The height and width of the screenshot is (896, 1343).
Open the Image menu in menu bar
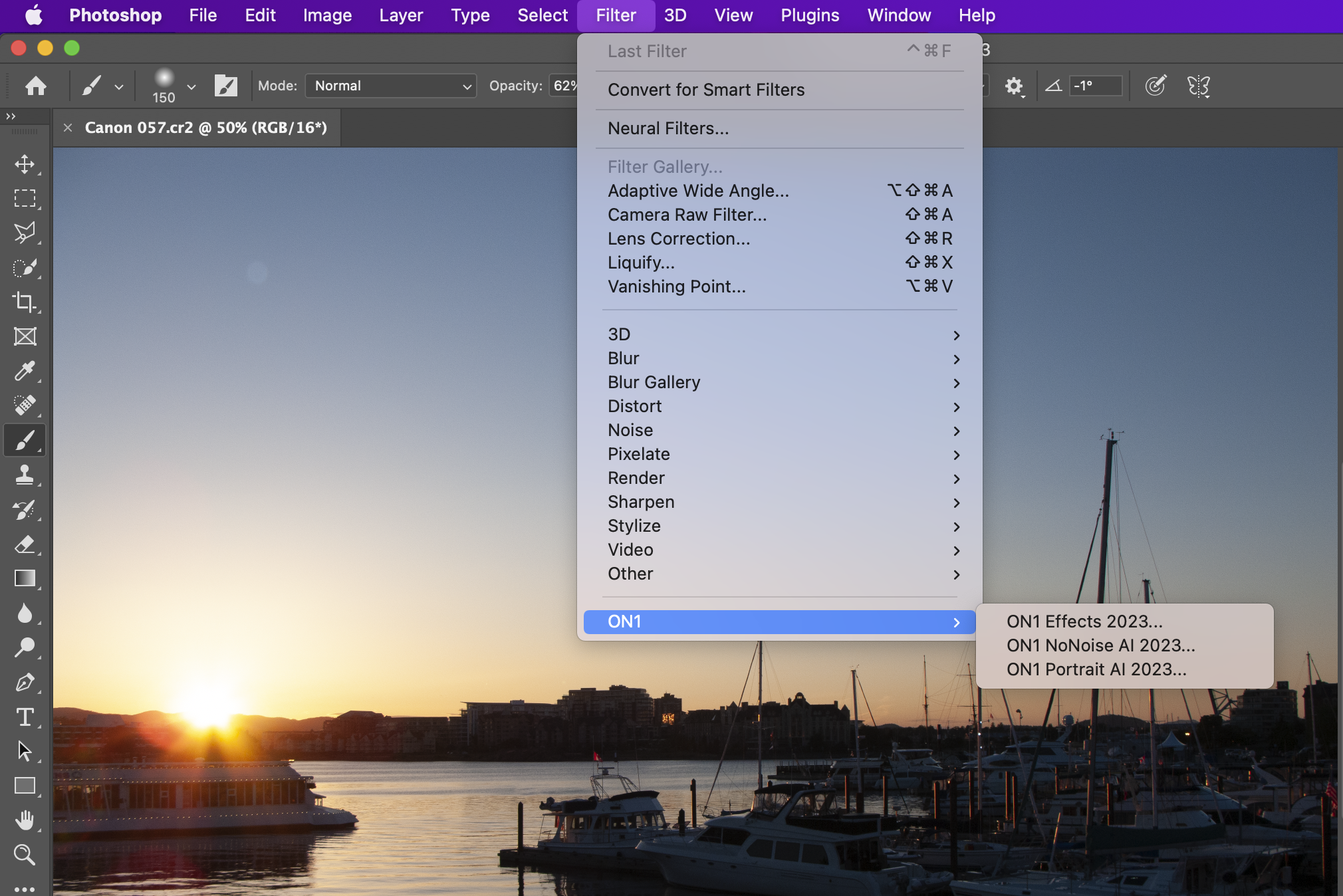pyautogui.click(x=327, y=15)
